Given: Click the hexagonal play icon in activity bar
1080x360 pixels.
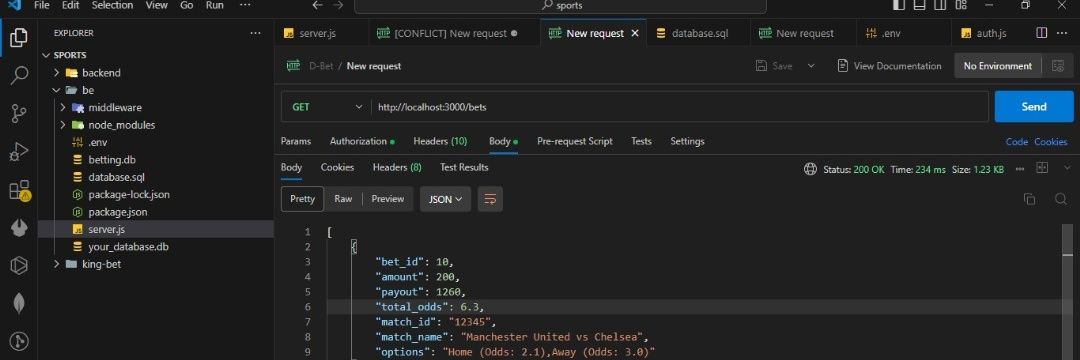Looking at the screenshot, I should click(19, 266).
